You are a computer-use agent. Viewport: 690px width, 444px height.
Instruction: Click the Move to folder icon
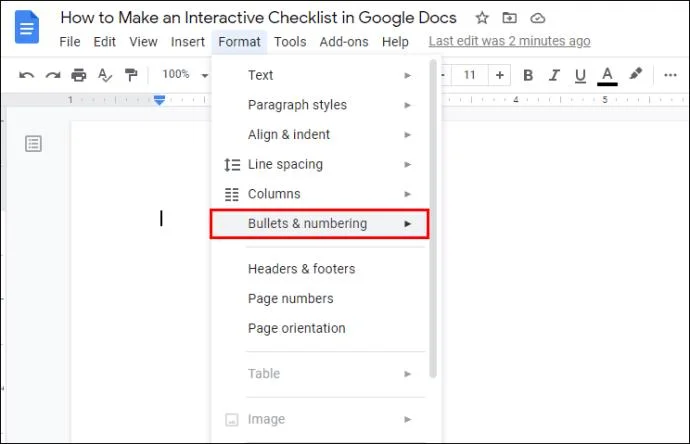(x=510, y=18)
